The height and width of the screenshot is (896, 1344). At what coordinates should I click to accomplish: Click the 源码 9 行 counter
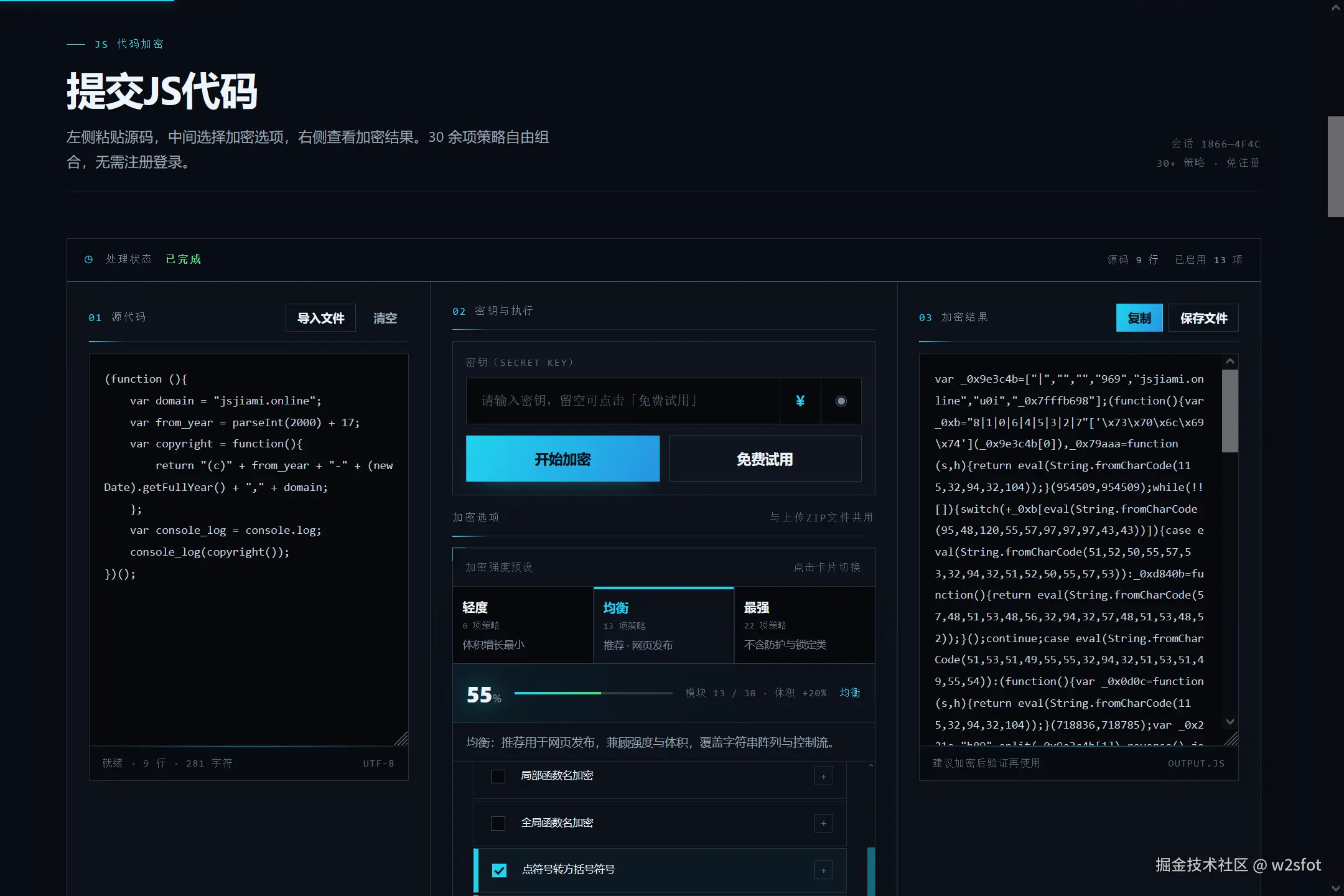coord(1132,259)
